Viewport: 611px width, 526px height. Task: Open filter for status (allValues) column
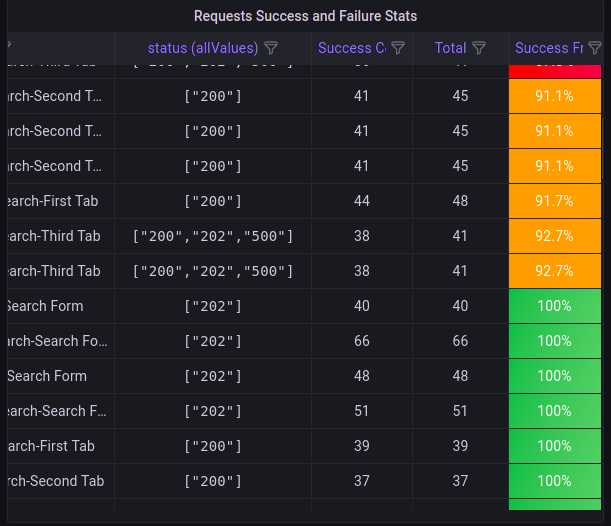[x=271, y=48]
